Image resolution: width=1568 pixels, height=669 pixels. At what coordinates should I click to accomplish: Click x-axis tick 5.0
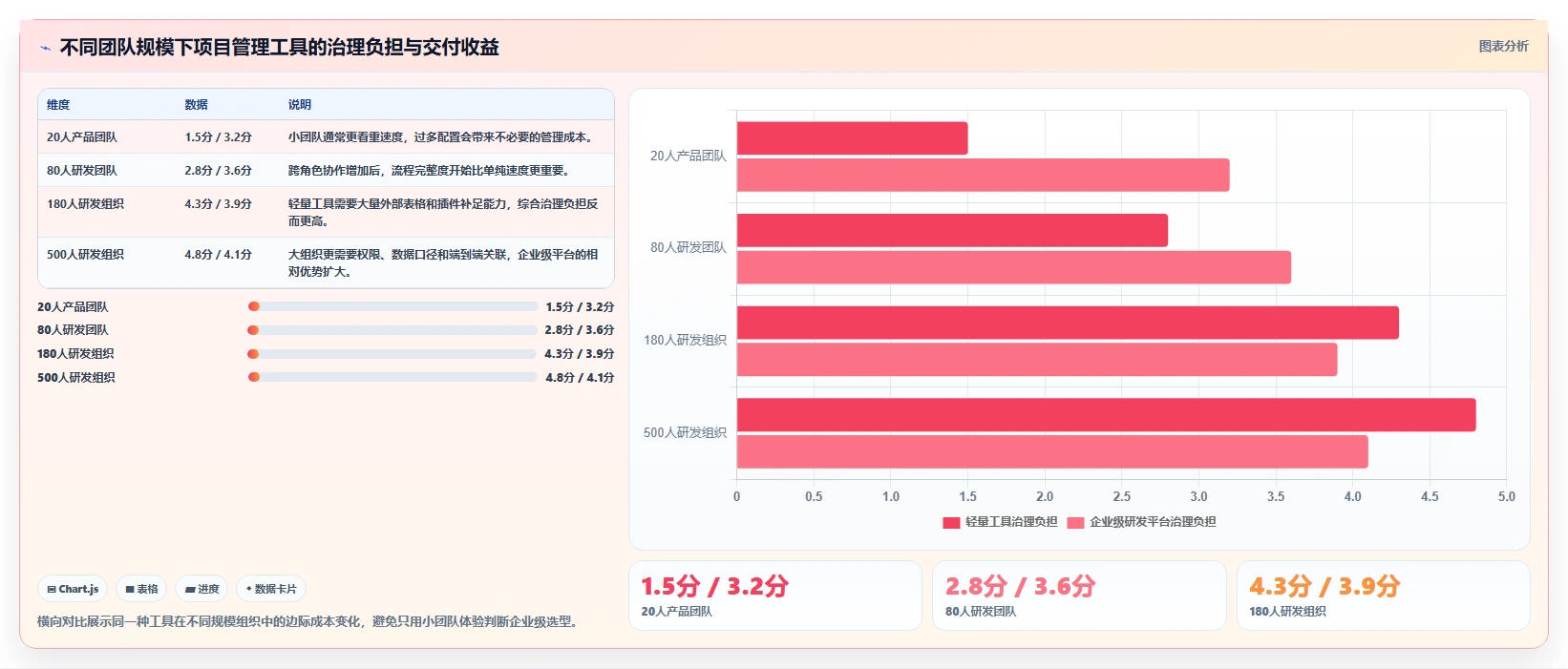click(1507, 497)
